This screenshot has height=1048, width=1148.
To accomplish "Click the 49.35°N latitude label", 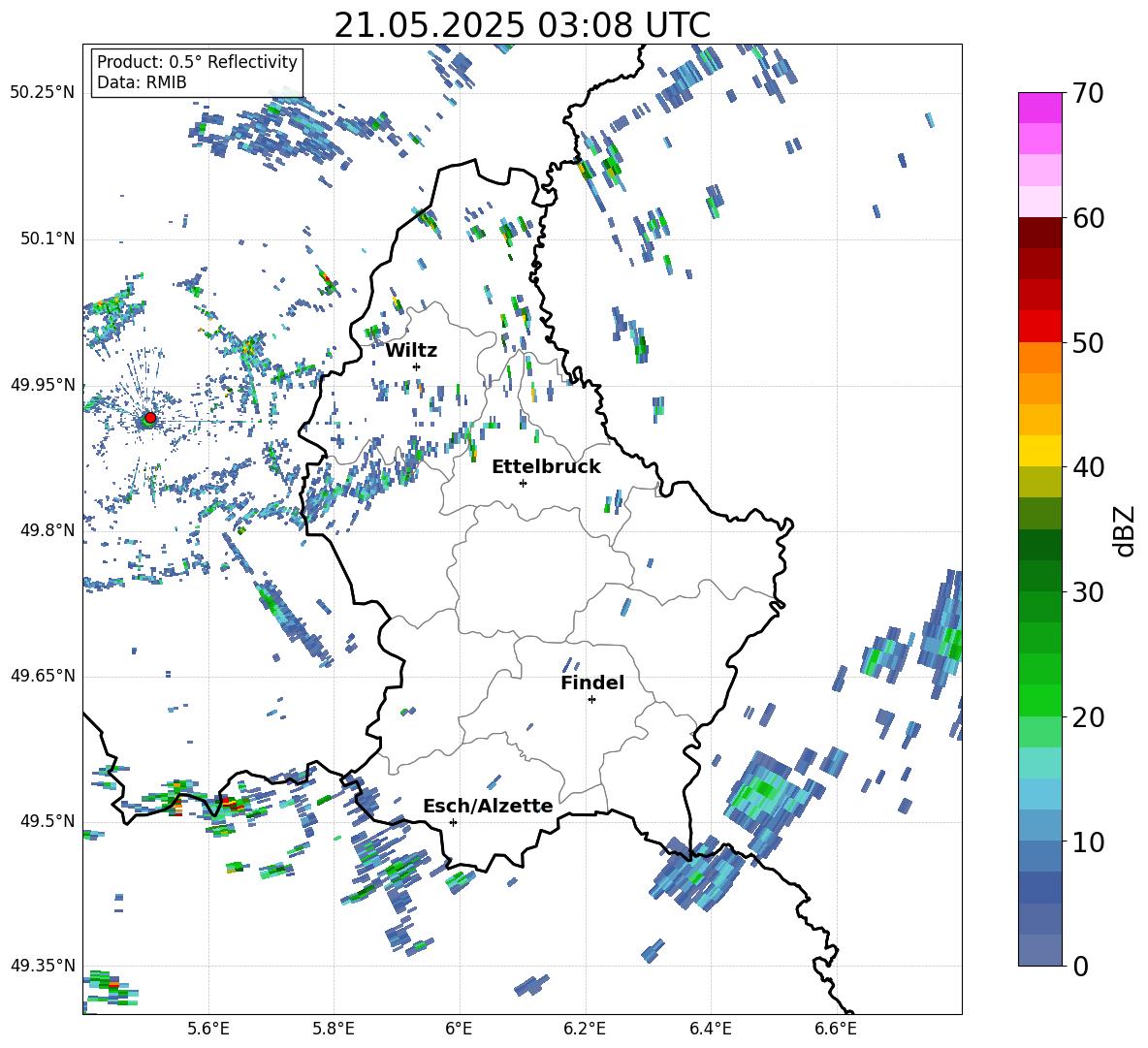I will pos(43,967).
